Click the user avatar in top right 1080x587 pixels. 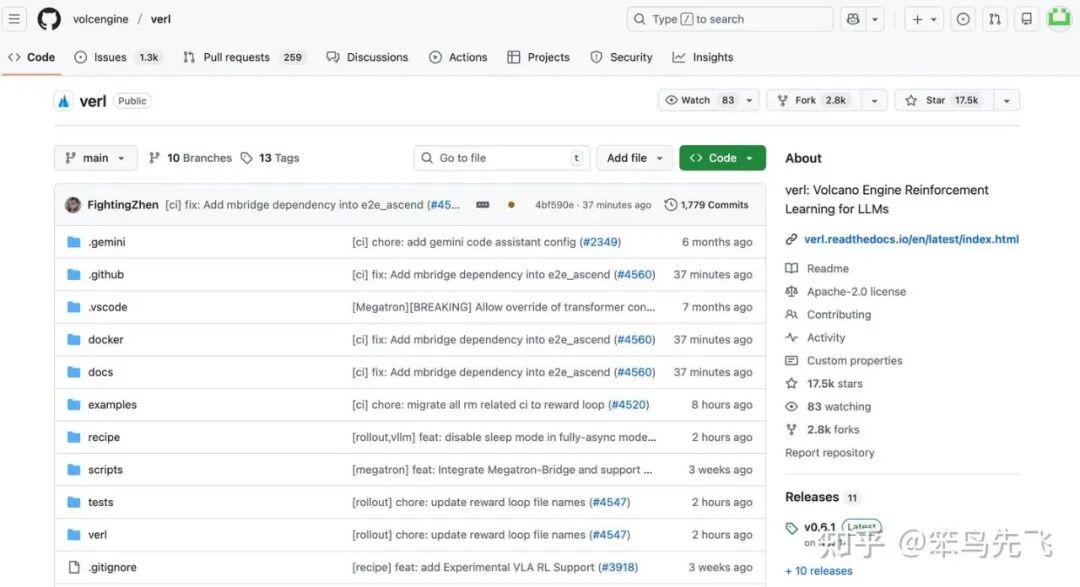1059,19
